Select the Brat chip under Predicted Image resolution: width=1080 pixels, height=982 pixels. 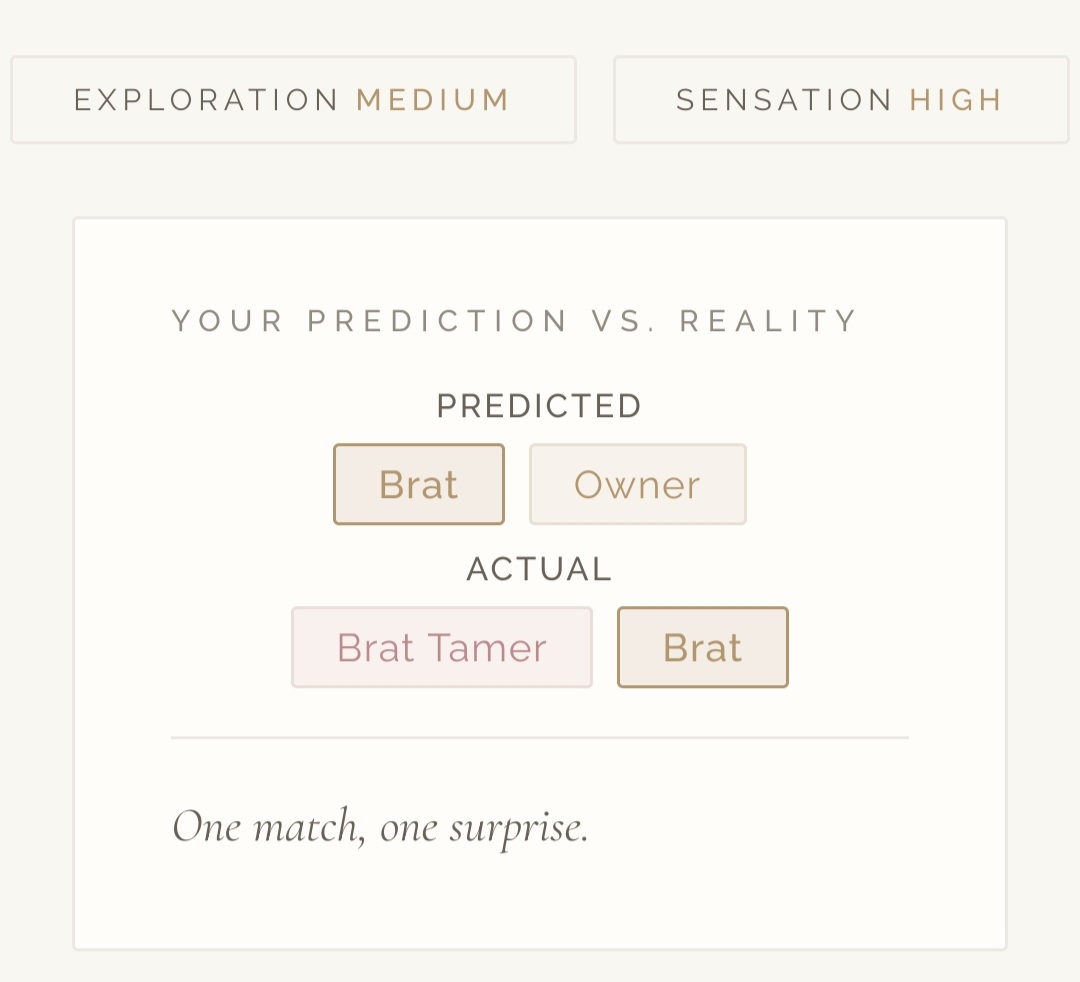[x=418, y=485]
